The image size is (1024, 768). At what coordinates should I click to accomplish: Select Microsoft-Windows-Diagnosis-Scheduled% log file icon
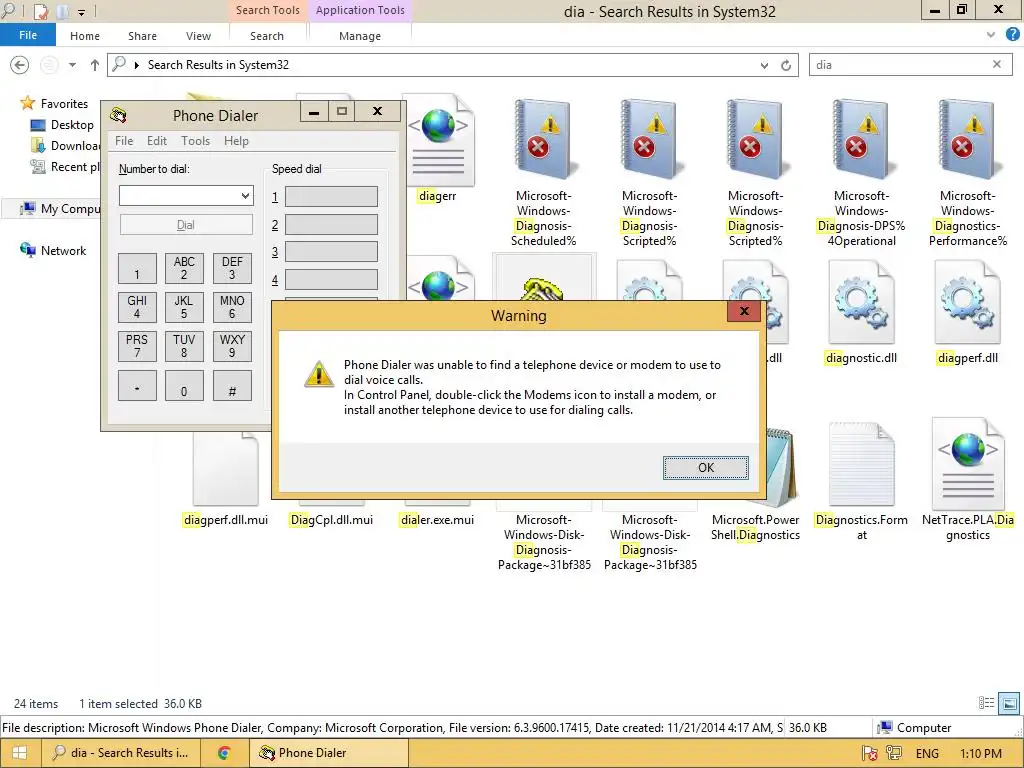click(x=543, y=139)
